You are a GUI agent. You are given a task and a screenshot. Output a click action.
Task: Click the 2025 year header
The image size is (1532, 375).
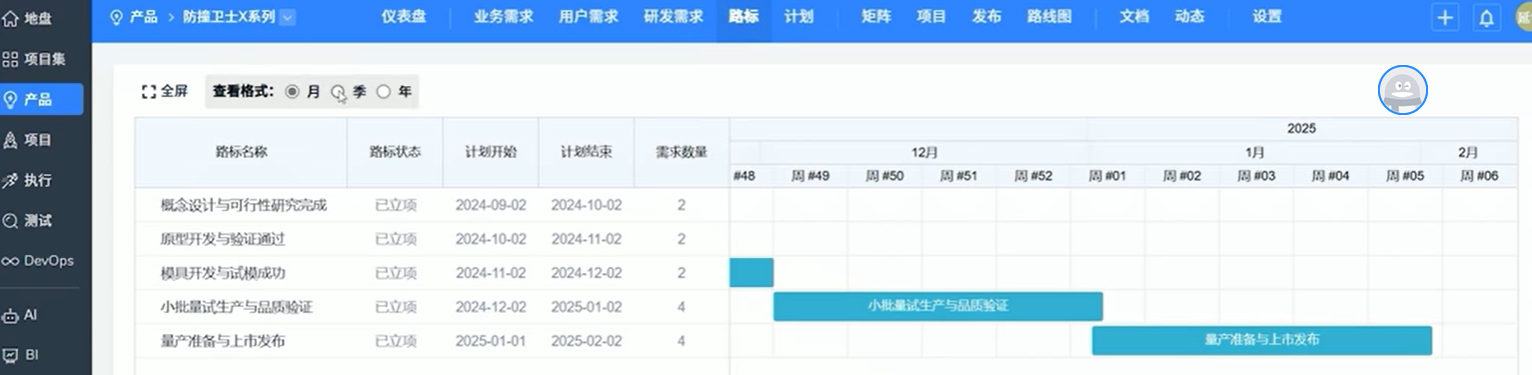coord(1302,129)
